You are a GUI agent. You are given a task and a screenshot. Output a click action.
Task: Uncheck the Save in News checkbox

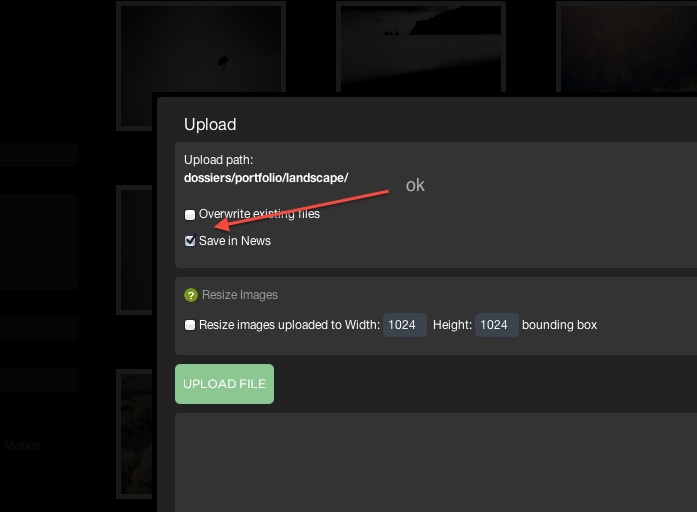(190, 241)
